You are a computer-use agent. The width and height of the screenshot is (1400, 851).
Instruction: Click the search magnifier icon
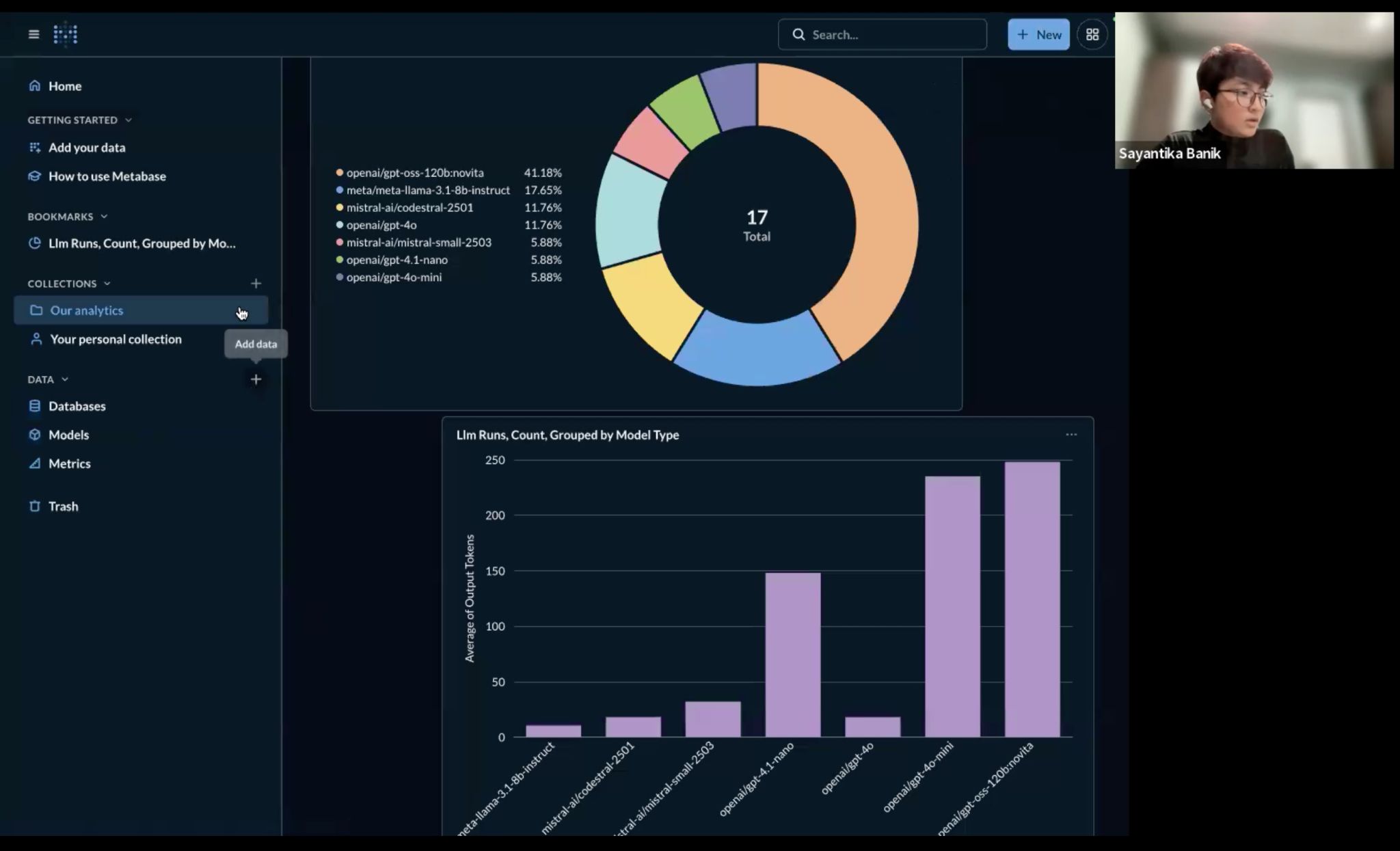click(798, 34)
